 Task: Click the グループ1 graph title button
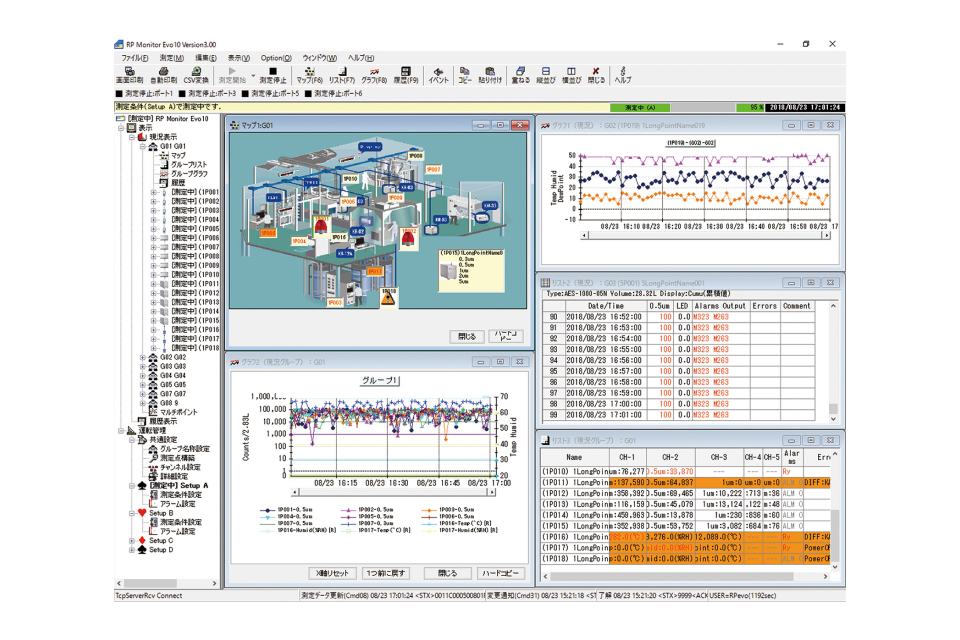[x=380, y=381]
